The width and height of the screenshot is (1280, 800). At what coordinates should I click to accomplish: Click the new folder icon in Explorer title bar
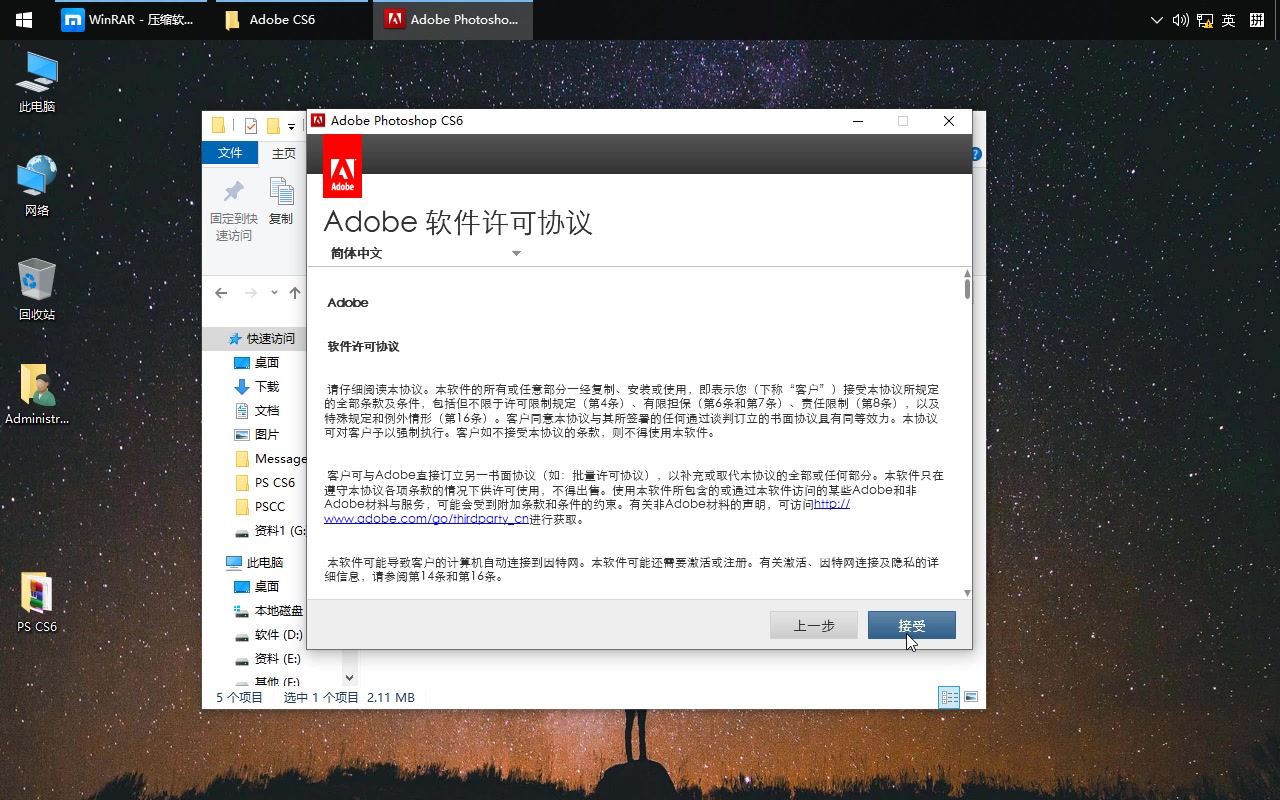click(272, 126)
